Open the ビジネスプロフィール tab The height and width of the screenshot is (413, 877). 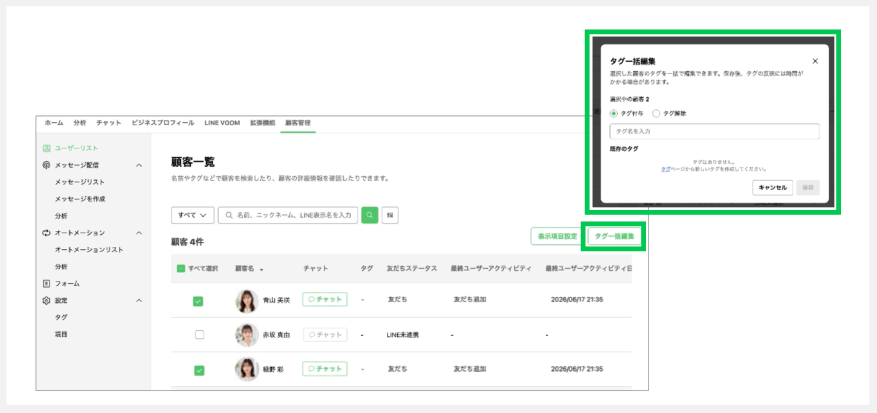pos(163,123)
